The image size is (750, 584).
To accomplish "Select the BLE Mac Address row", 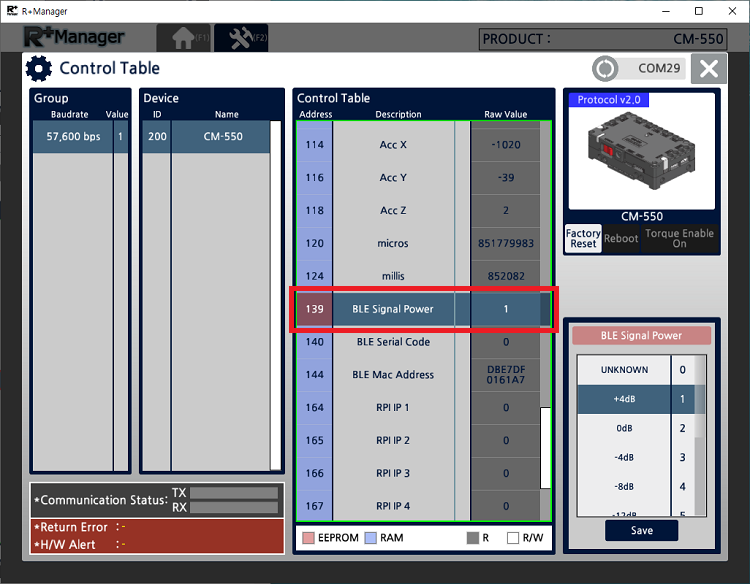I will [393, 375].
